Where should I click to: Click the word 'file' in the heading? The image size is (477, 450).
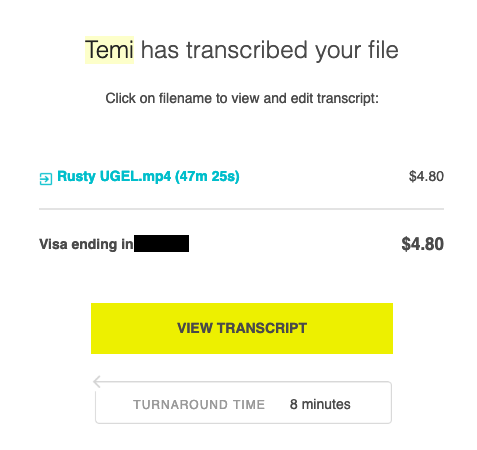(383, 50)
